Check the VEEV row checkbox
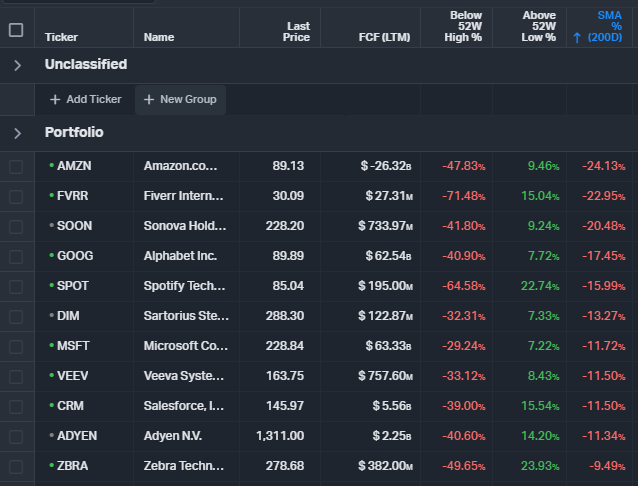The width and height of the screenshot is (638, 486). click(x=16, y=377)
